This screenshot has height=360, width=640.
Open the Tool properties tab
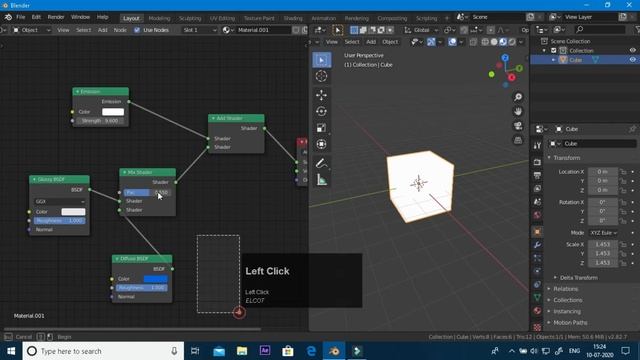[x=537, y=146]
